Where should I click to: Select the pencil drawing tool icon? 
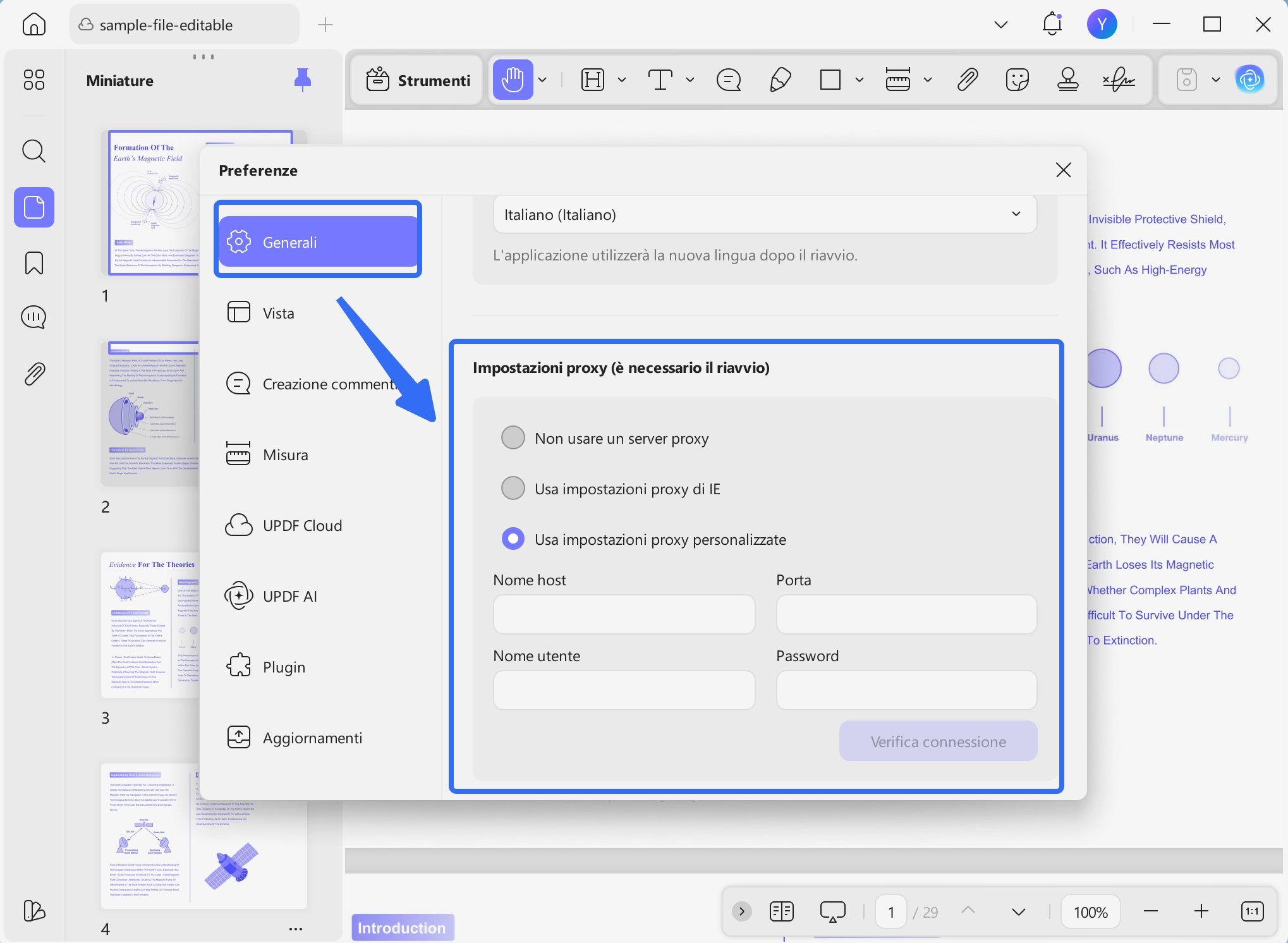(781, 80)
